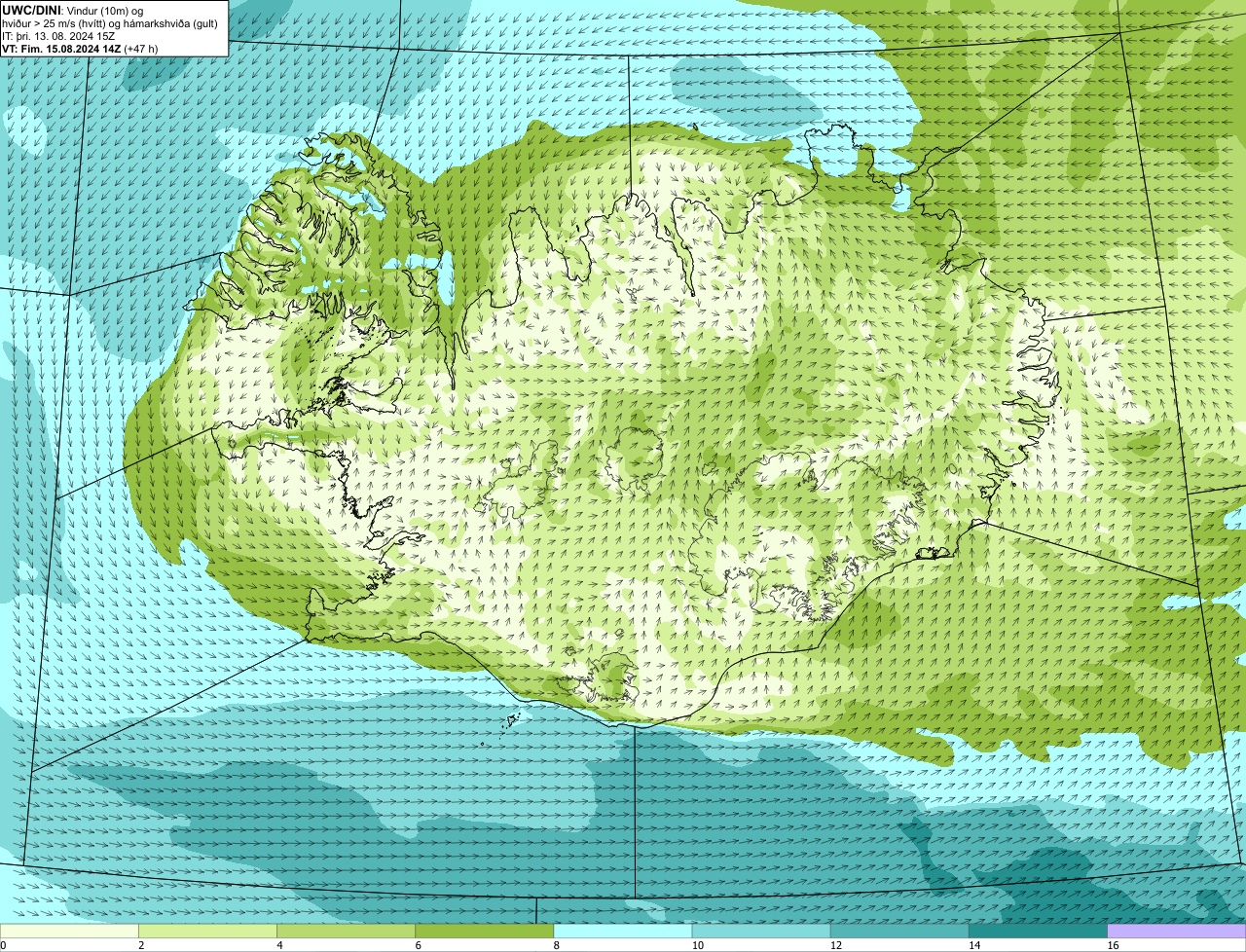The image size is (1246, 952).
Task: Pick the 12–14 medium teal legend swatch
Action: [x=900, y=931]
